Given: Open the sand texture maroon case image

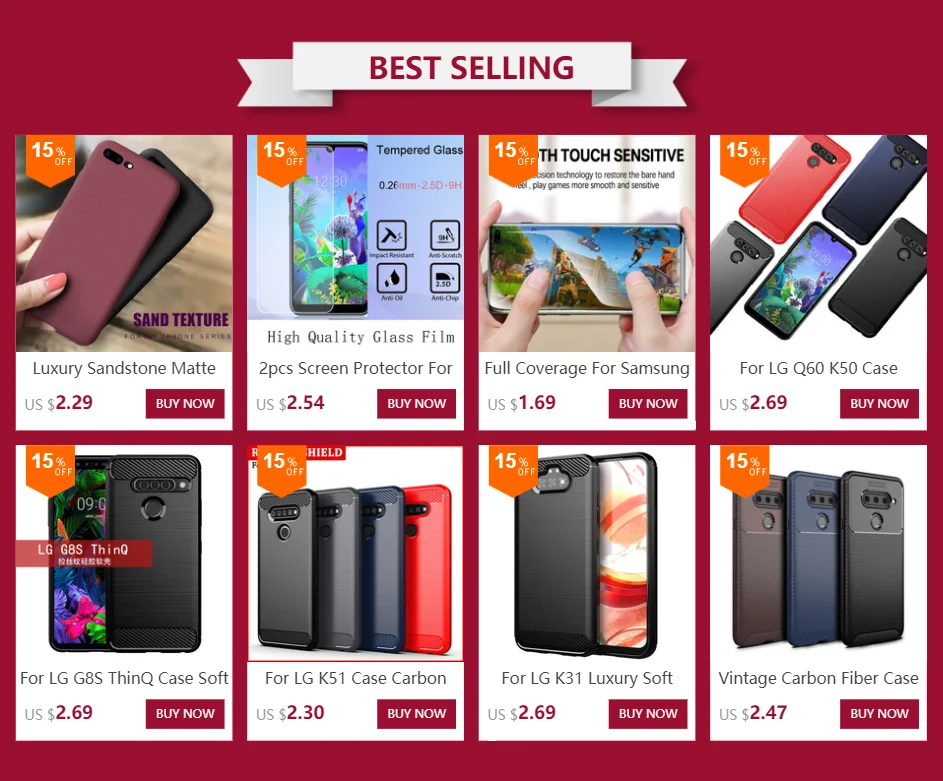Looking at the screenshot, I should [124, 243].
